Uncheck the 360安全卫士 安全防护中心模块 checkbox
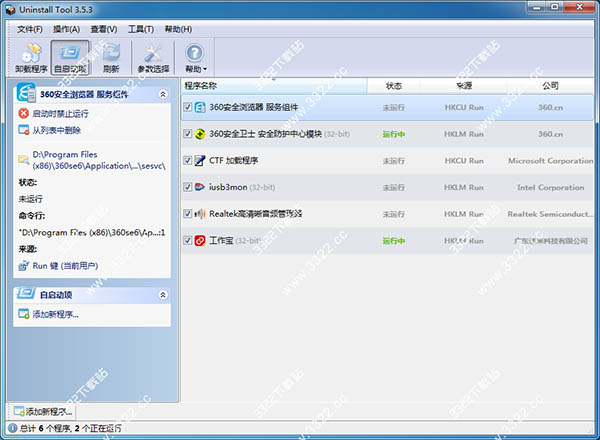The width and height of the screenshot is (600, 440). 188,134
